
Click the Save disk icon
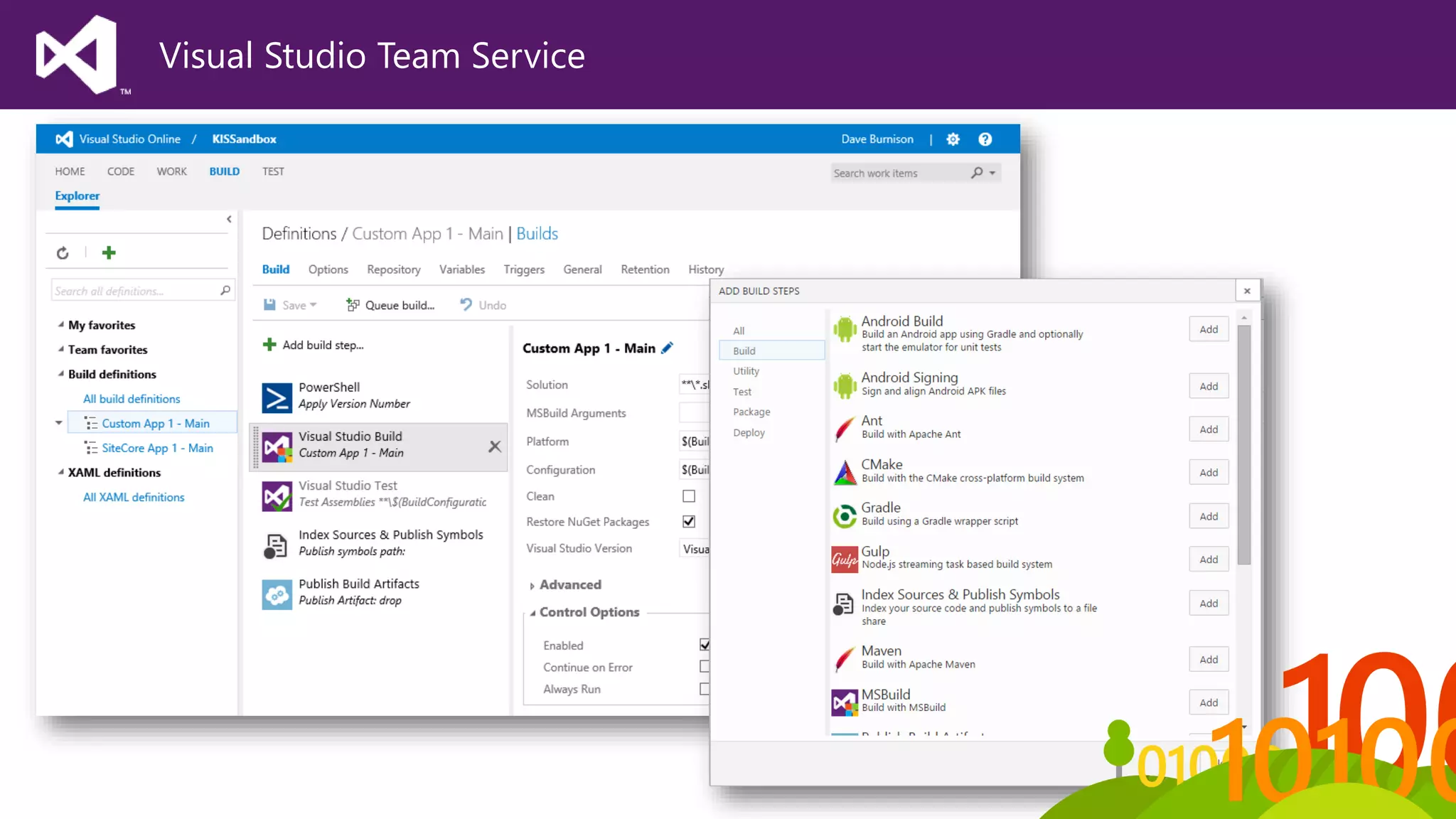click(269, 304)
